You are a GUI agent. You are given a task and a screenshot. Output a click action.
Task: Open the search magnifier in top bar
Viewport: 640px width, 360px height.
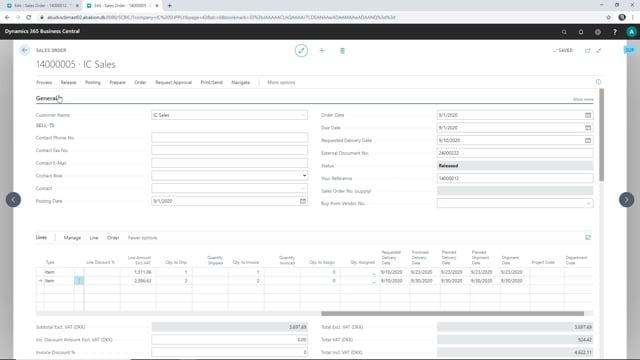pyautogui.click(x=564, y=32)
